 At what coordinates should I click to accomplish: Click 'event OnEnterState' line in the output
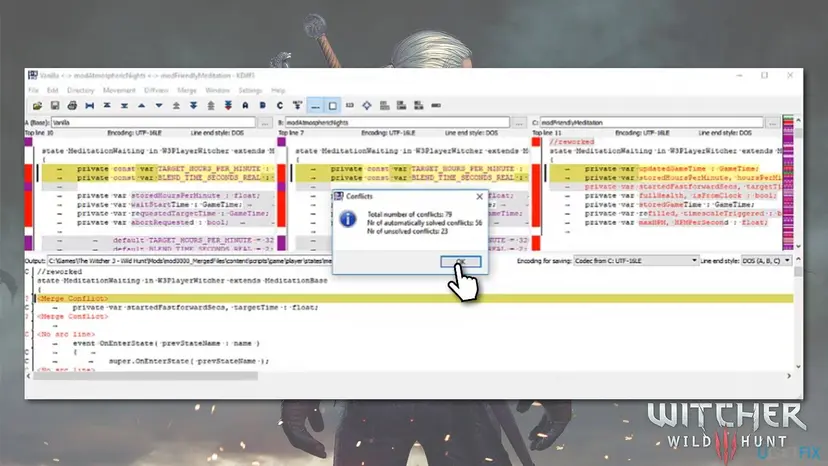coord(166,343)
